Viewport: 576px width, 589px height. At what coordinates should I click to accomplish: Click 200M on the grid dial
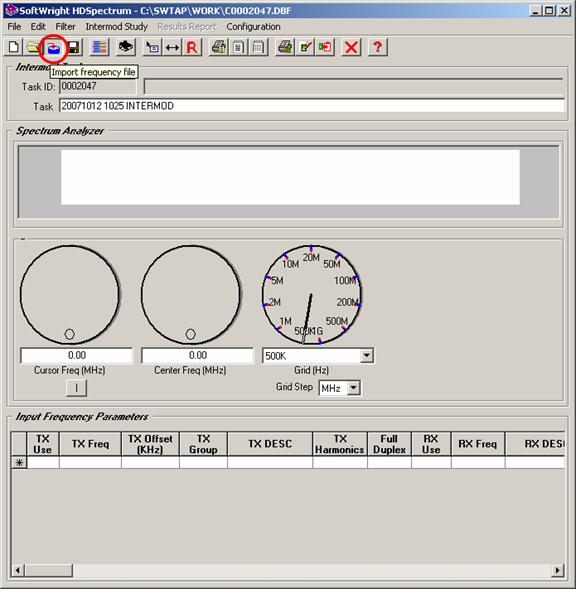347,302
